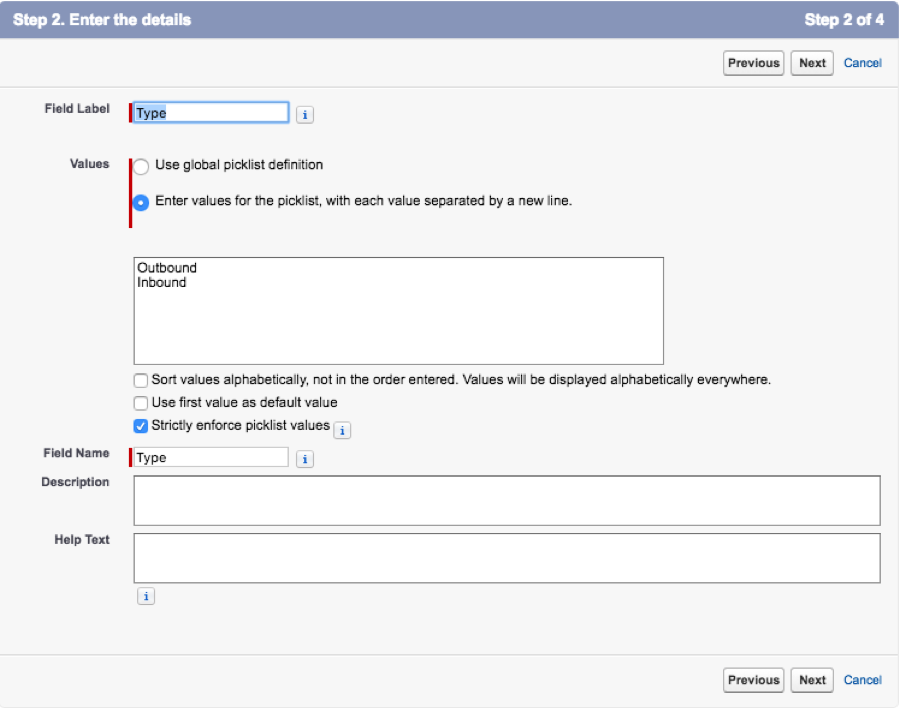The image size is (900, 709).
Task: Select Use global picklist definition radio
Action: pos(142,166)
